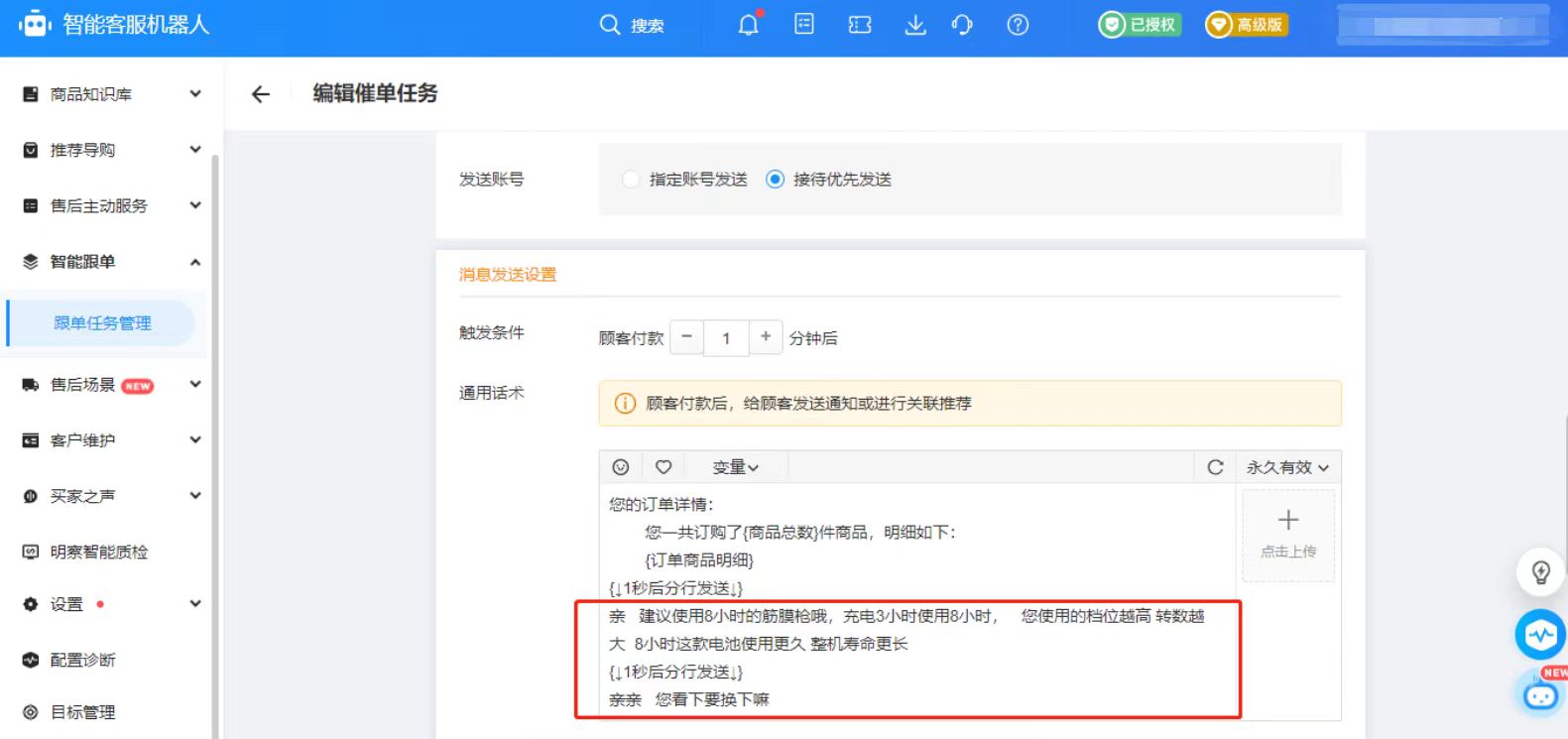Click 点击上传 to upload image
Image resolution: width=1568 pixels, height=739 pixels.
coord(1288,535)
